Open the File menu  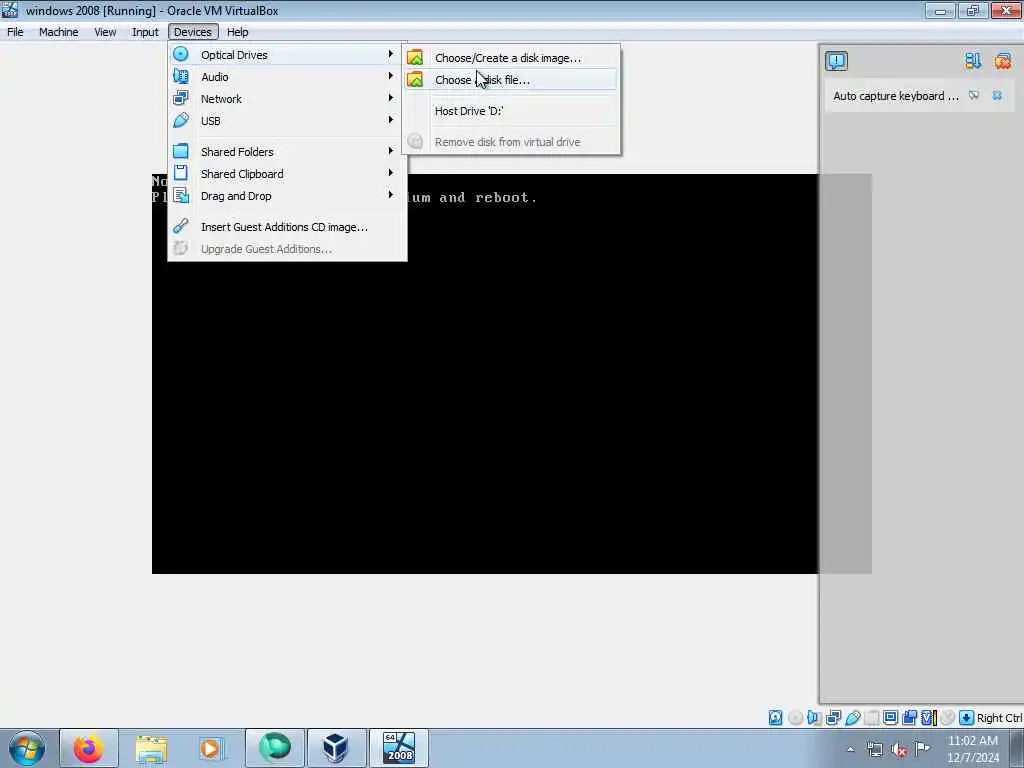(15, 32)
